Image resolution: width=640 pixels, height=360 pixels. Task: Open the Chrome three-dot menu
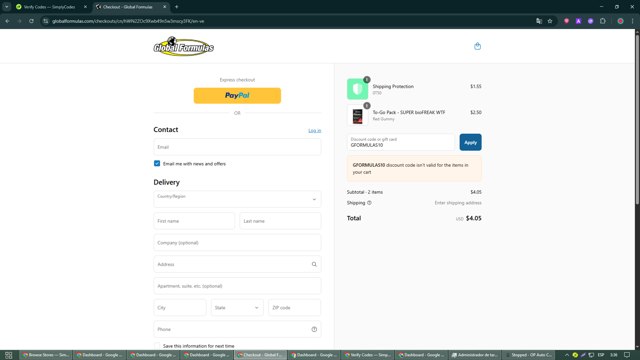(632, 21)
